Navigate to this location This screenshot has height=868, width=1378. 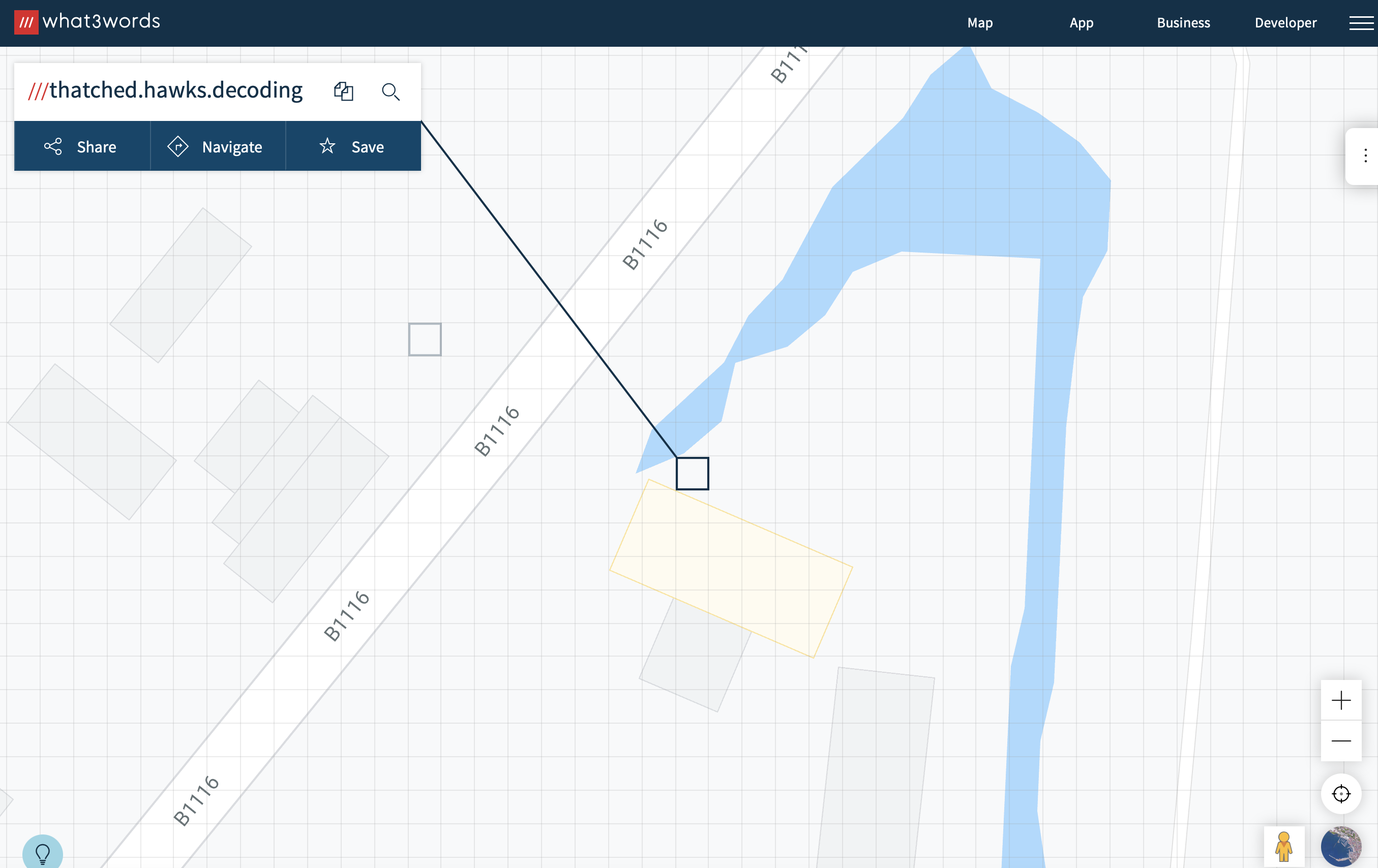pos(218,147)
